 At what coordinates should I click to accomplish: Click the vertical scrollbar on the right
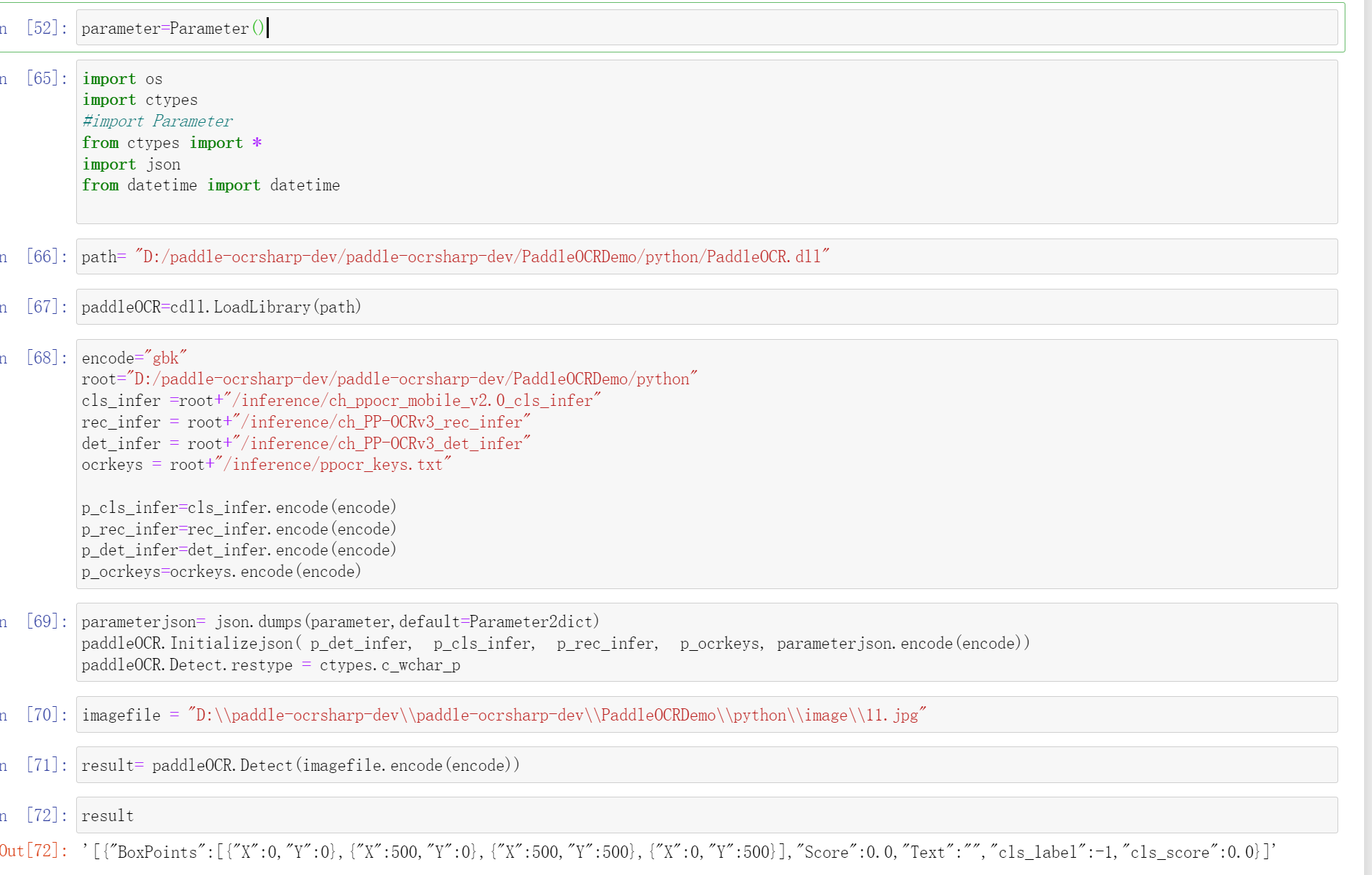point(1368,437)
